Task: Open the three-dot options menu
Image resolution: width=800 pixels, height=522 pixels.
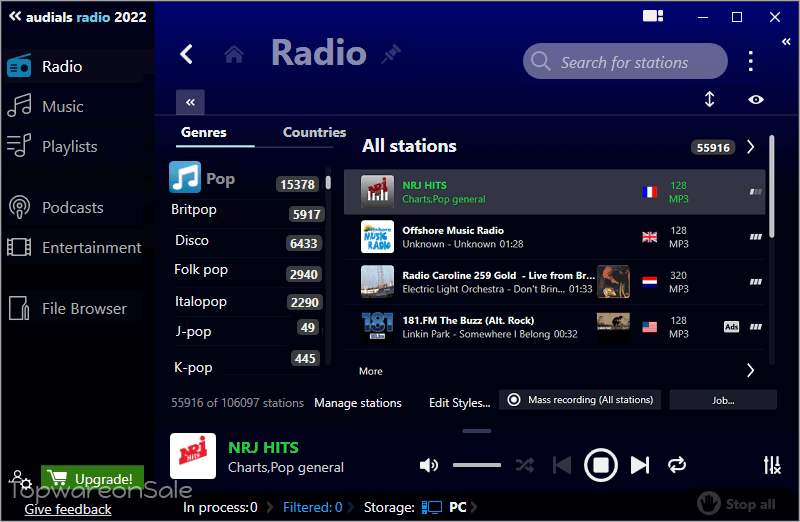Action: coord(751,61)
